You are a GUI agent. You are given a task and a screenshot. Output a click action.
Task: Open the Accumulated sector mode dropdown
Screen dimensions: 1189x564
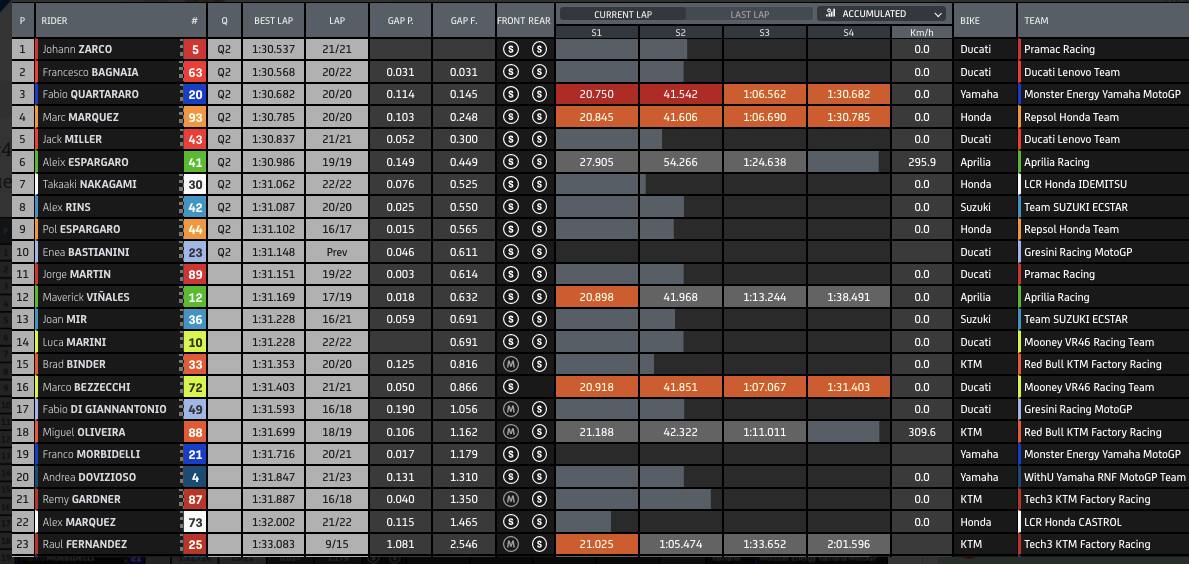[x=882, y=14]
